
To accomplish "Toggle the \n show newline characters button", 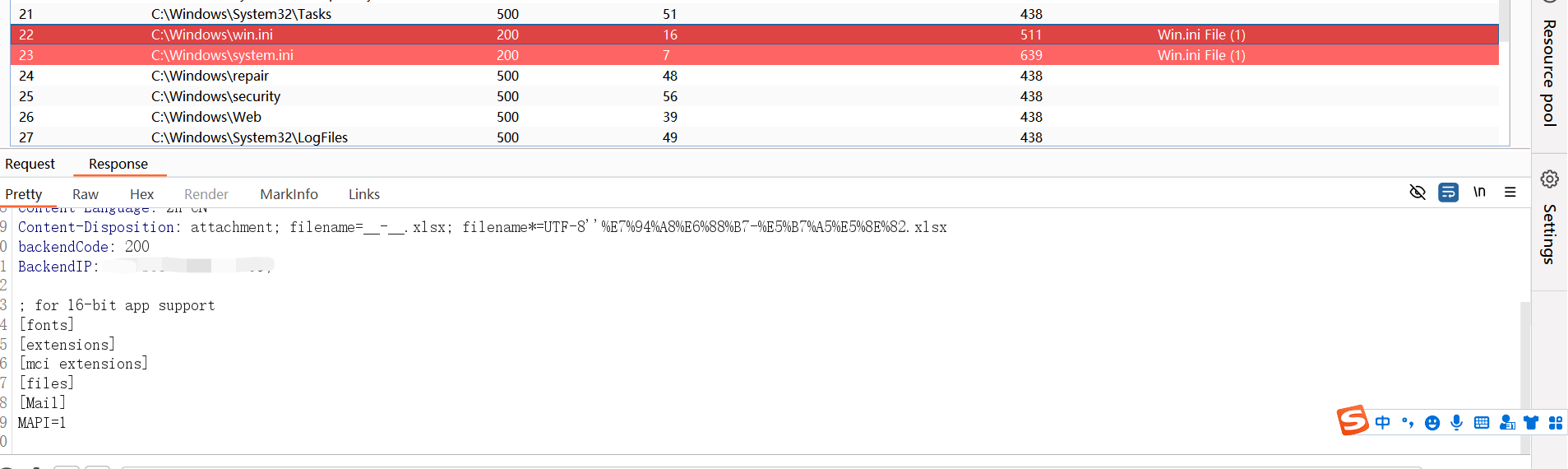I will coord(1479,192).
